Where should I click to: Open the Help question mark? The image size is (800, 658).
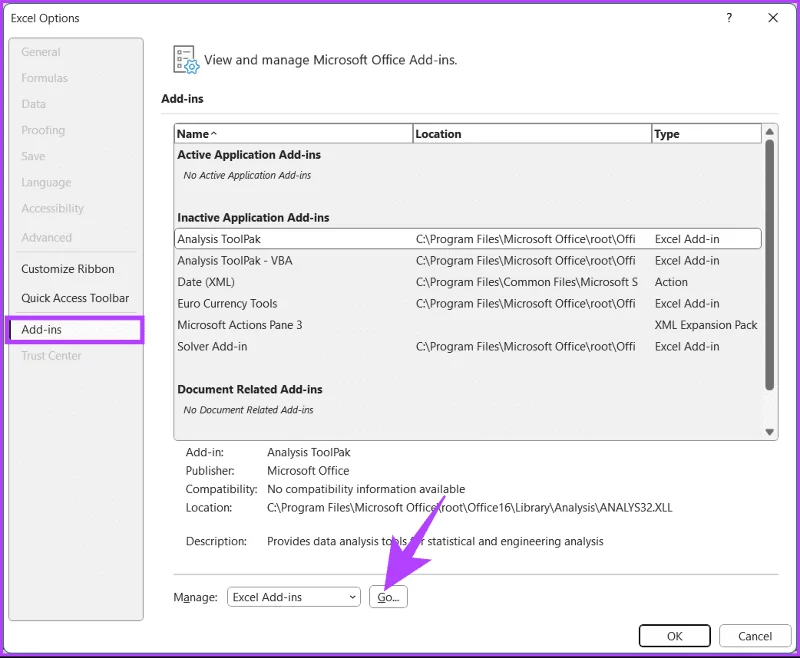[729, 18]
